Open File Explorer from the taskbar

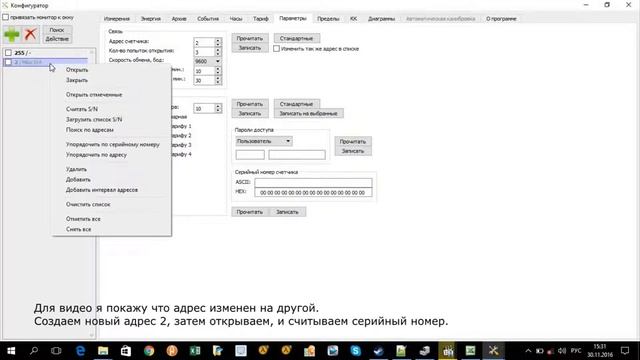(x=103, y=351)
